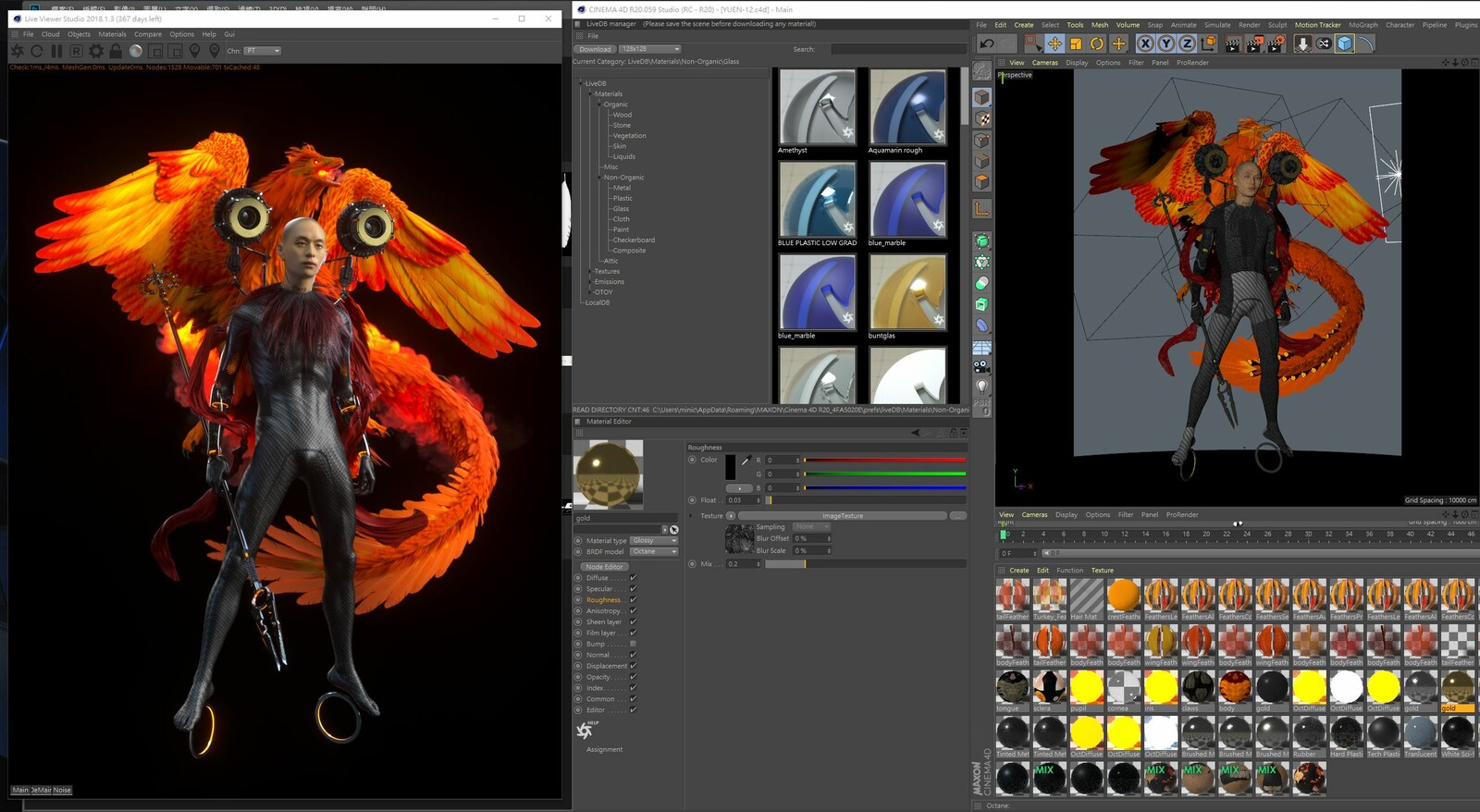Pause the render in Live Viewer
The height and width of the screenshot is (812, 1480).
pyautogui.click(x=56, y=51)
